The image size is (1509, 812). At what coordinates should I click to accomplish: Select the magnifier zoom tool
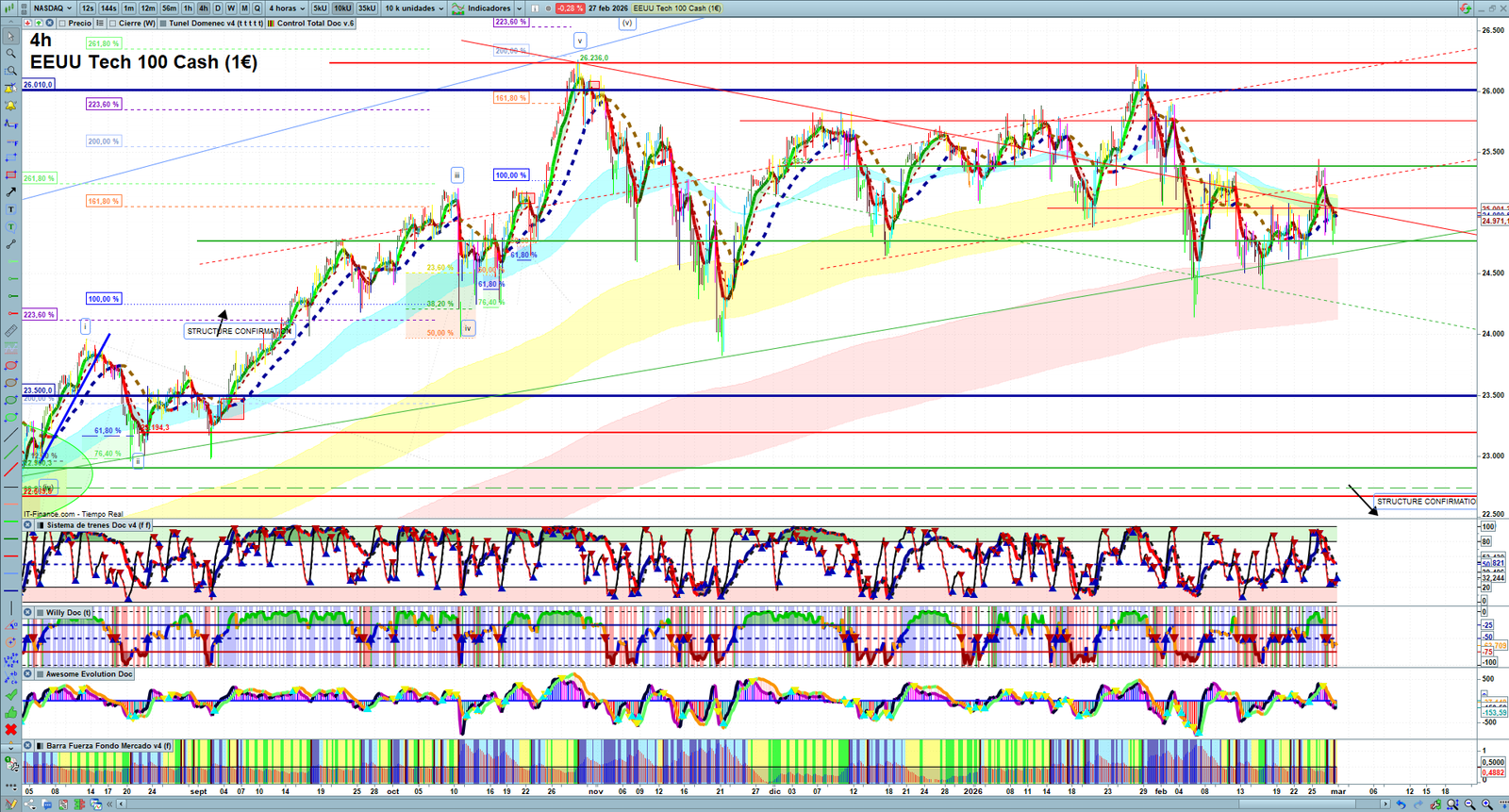[10, 54]
